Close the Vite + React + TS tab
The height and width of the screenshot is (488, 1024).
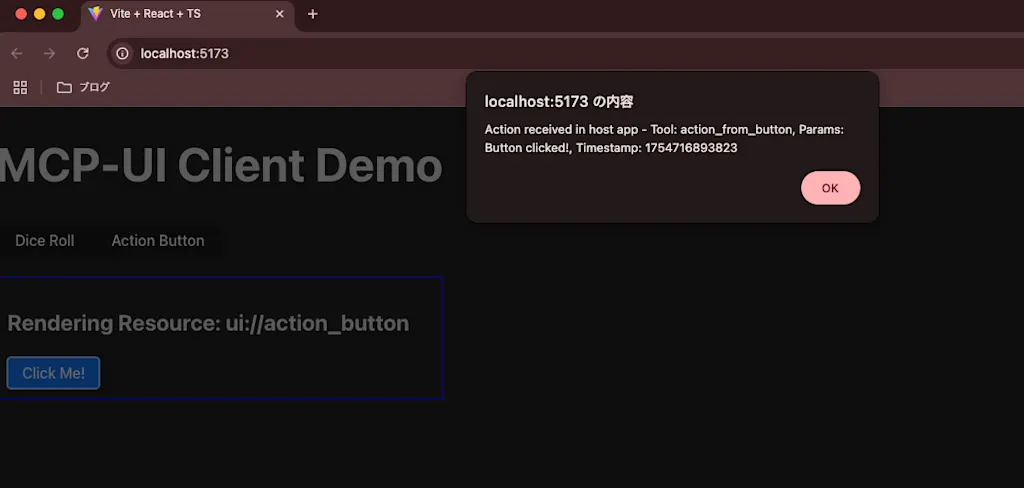(x=280, y=14)
